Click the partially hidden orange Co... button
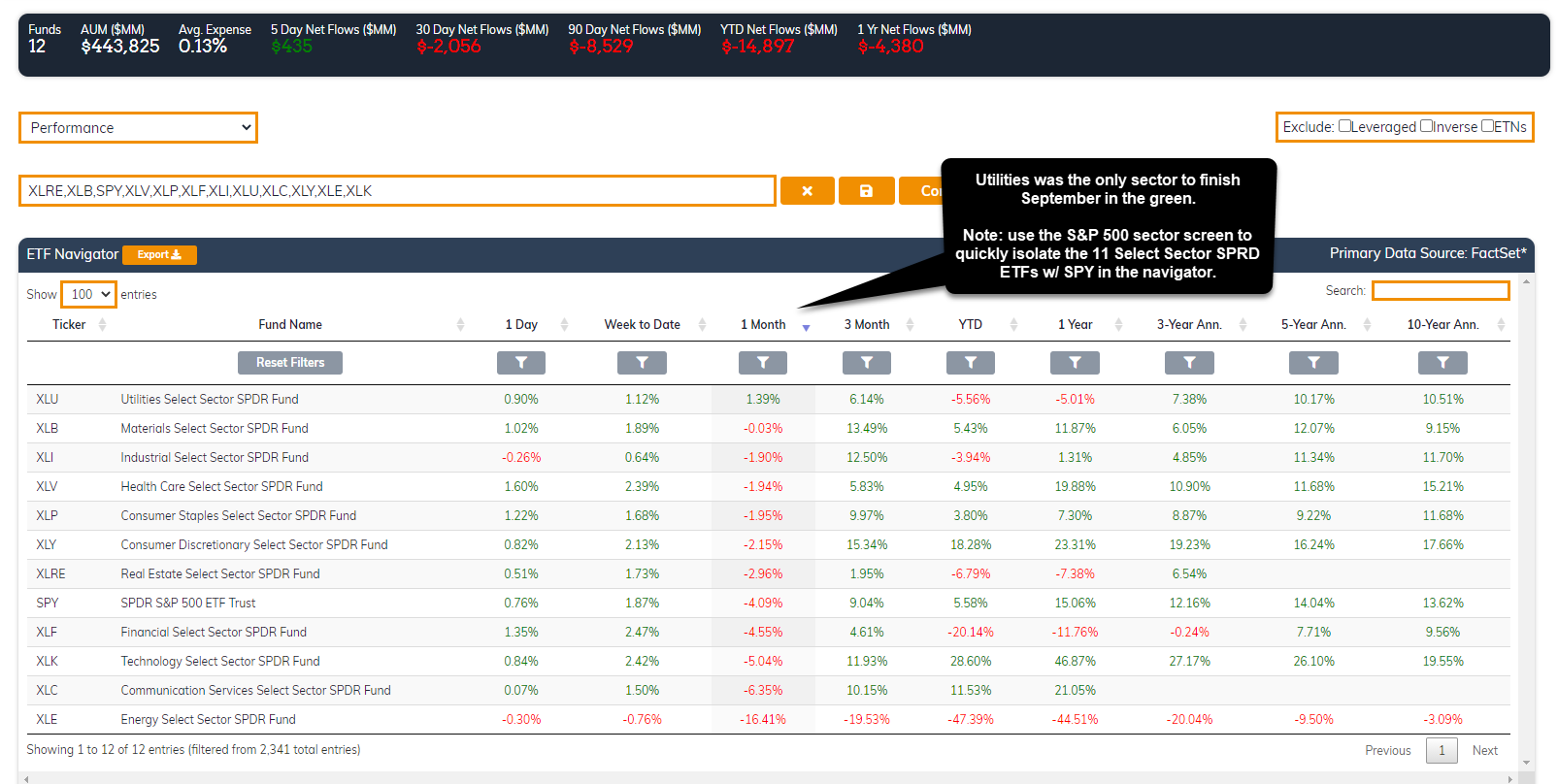The height and width of the screenshot is (784, 1558). click(x=920, y=191)
